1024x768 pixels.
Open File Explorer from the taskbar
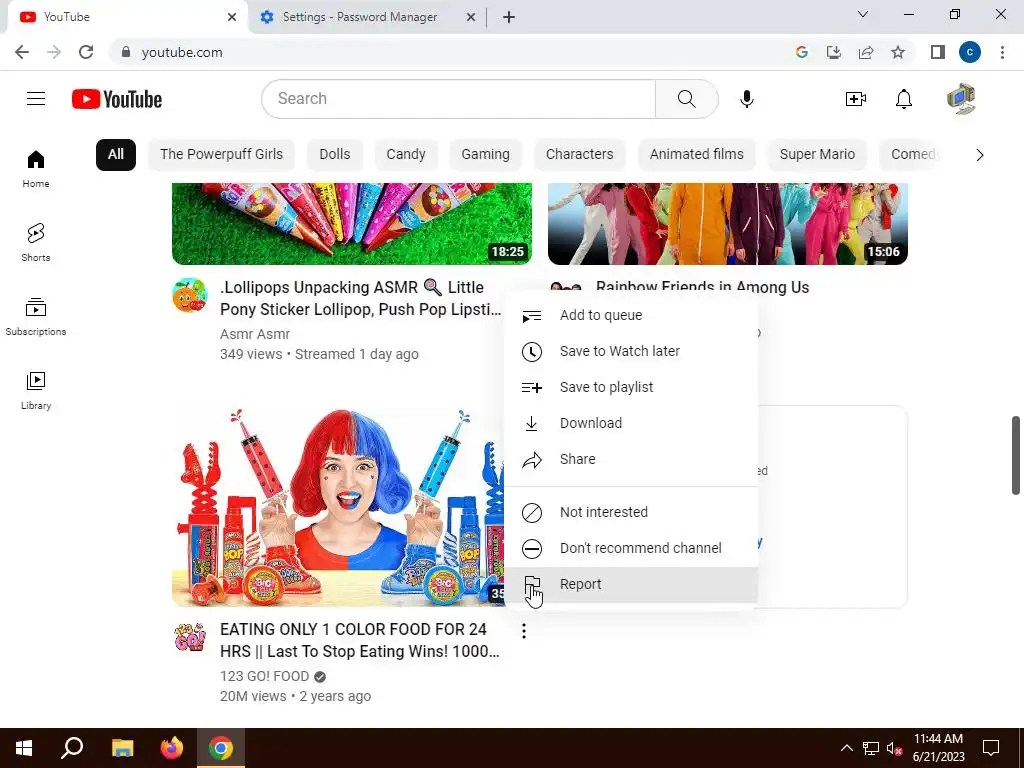pyautogui.click(x=122, y=748)
